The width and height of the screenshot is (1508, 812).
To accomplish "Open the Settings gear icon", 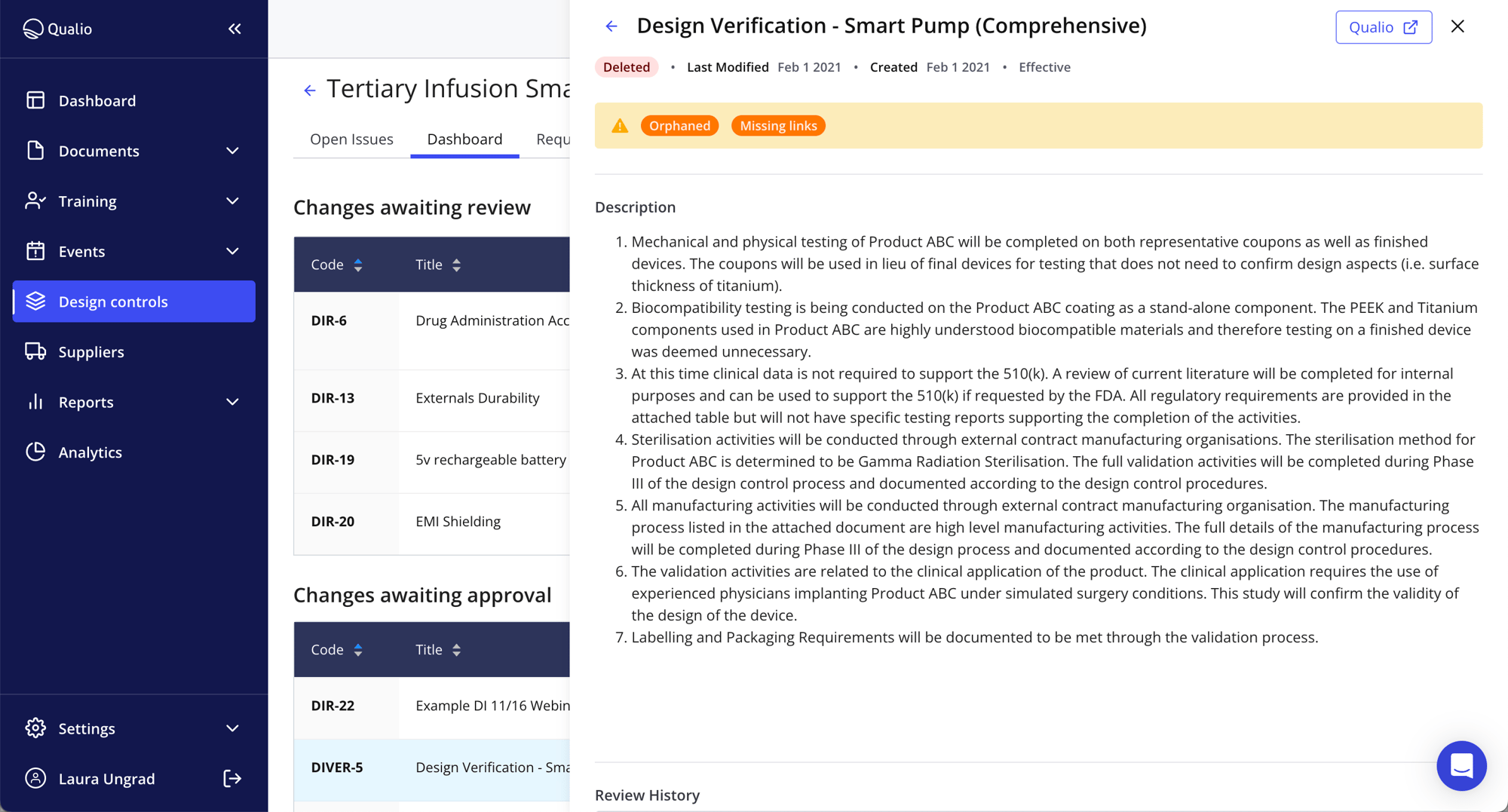I will click(35, 728).
